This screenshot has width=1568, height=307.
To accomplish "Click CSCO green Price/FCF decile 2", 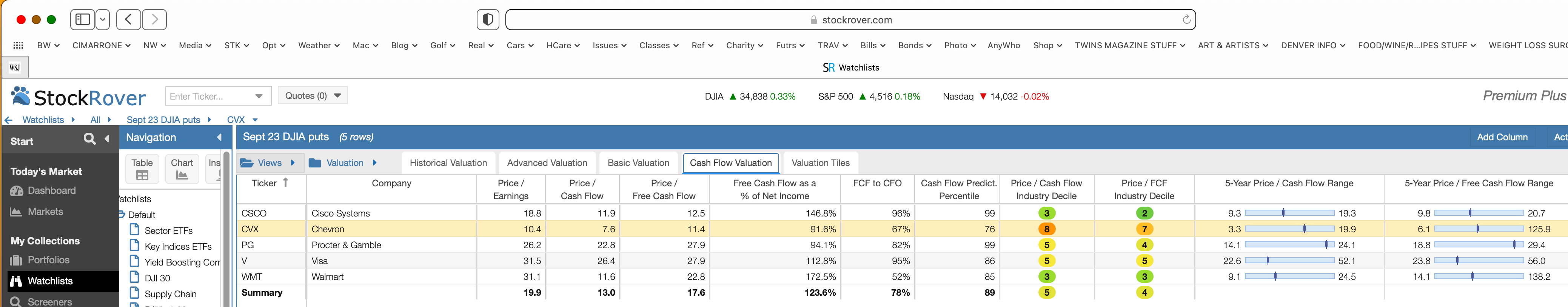I will 1144,213.
